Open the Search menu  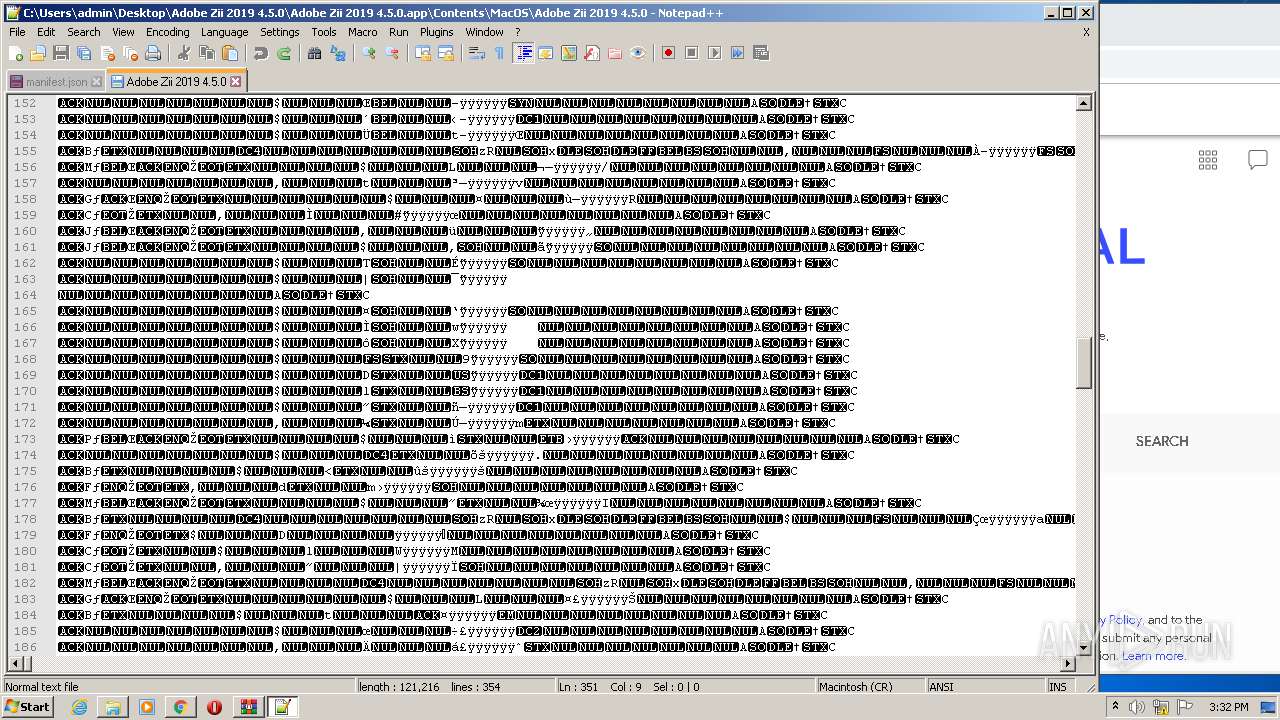pos(84,32)
